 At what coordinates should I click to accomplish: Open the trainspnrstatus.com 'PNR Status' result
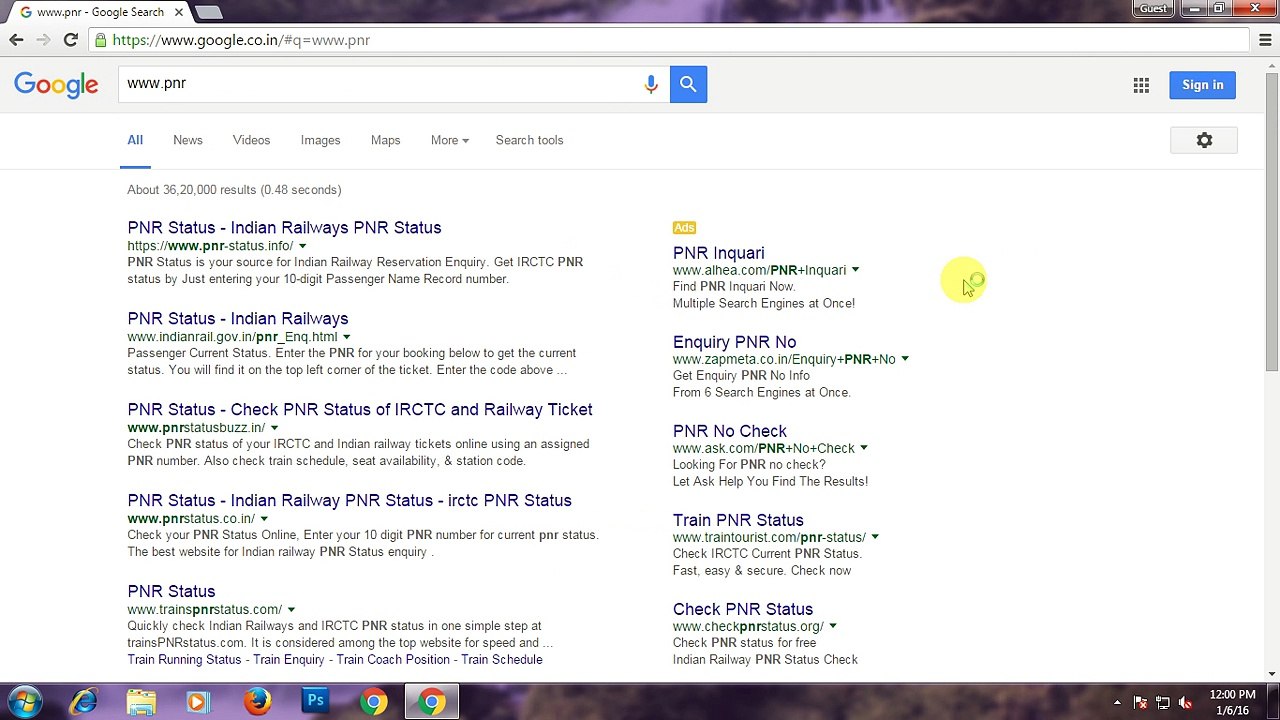coord(171,592)
